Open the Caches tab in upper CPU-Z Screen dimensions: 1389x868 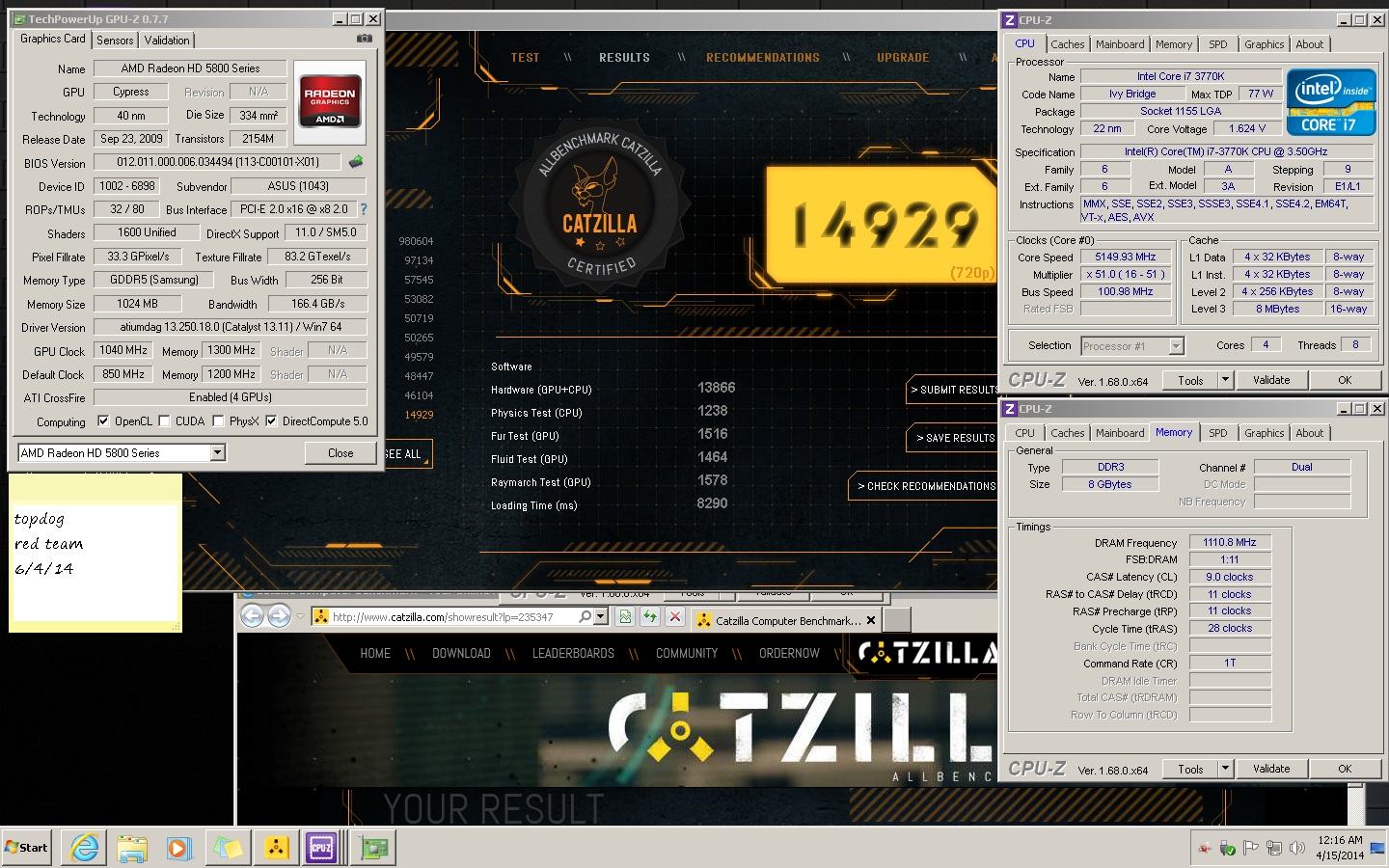point(1067,44)
